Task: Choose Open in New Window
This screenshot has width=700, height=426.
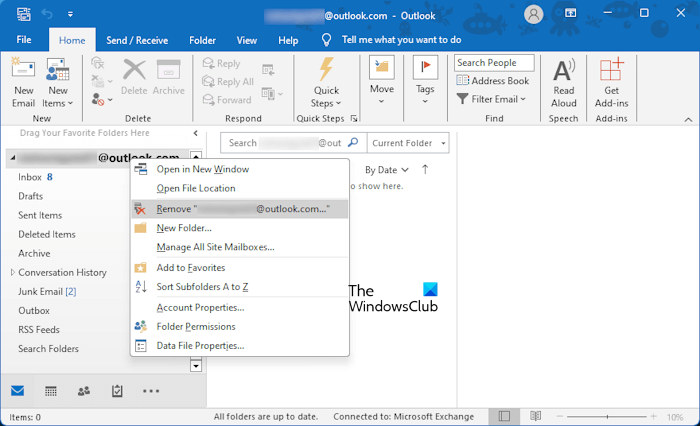Action: [x=239, y=169]
